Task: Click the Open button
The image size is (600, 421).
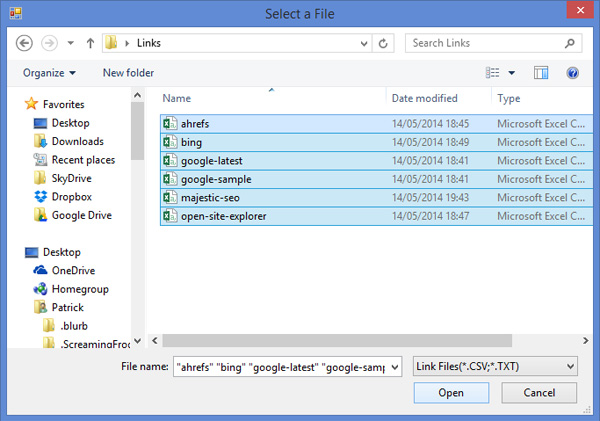Action: pyautogui.click(x=451, y=393)
